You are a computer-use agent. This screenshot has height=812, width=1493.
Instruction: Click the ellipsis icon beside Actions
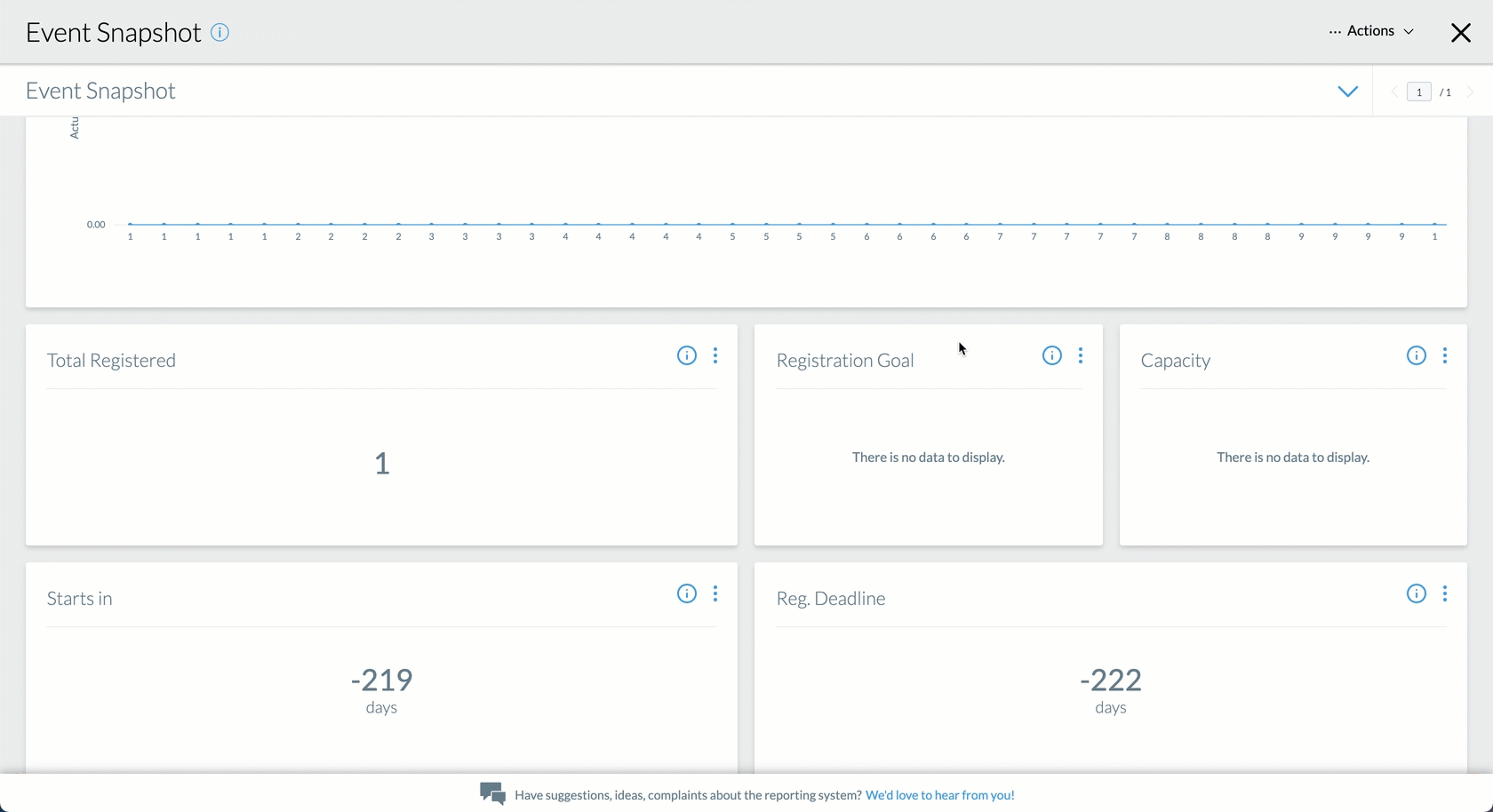(1333, 32)
